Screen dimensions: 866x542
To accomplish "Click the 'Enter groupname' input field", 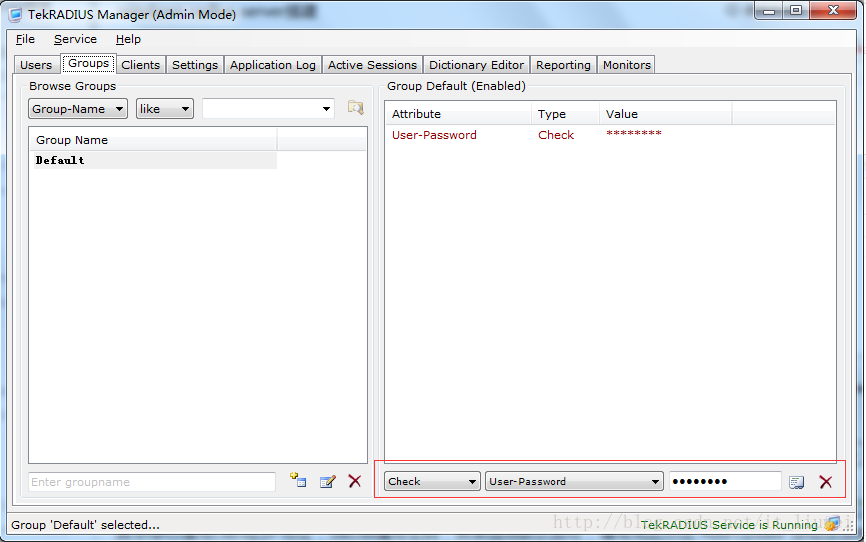I will pos(152,482).
